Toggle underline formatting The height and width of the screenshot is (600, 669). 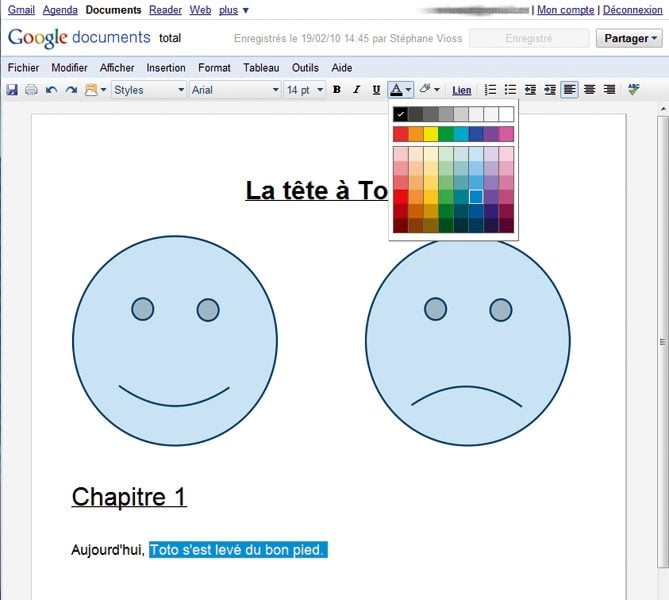(x=376, y=90)
